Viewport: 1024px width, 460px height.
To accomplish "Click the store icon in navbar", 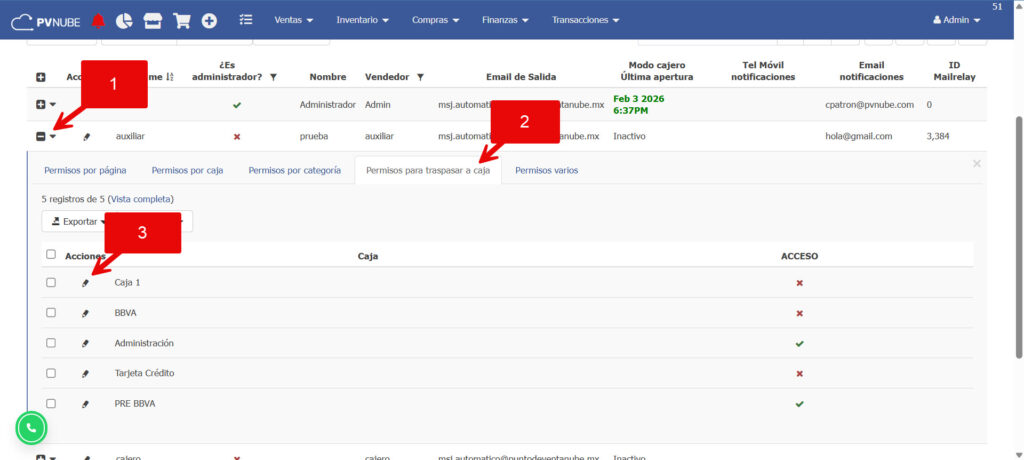I will [152, 20].
